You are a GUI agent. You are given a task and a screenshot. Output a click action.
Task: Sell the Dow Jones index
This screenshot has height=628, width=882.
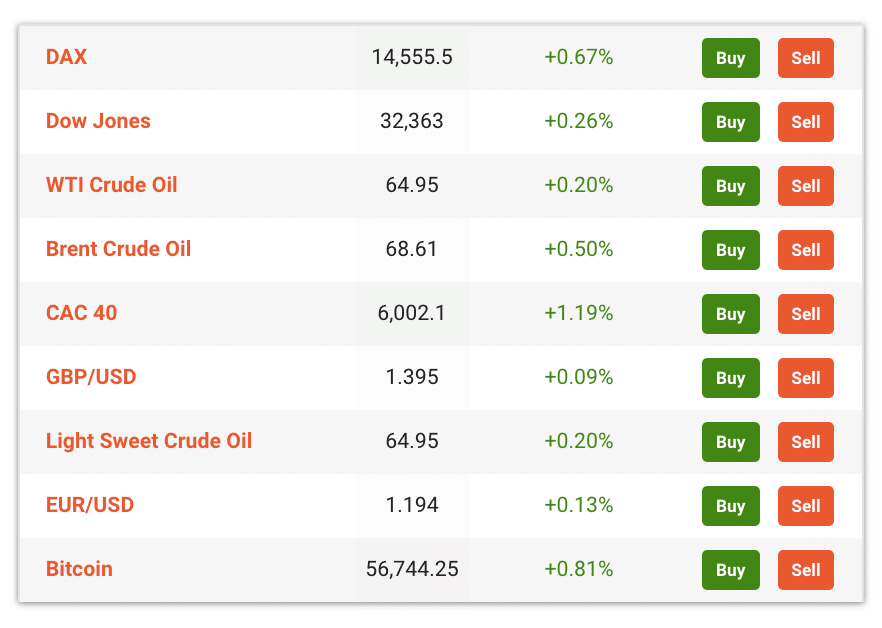click(x=806, y=122)
